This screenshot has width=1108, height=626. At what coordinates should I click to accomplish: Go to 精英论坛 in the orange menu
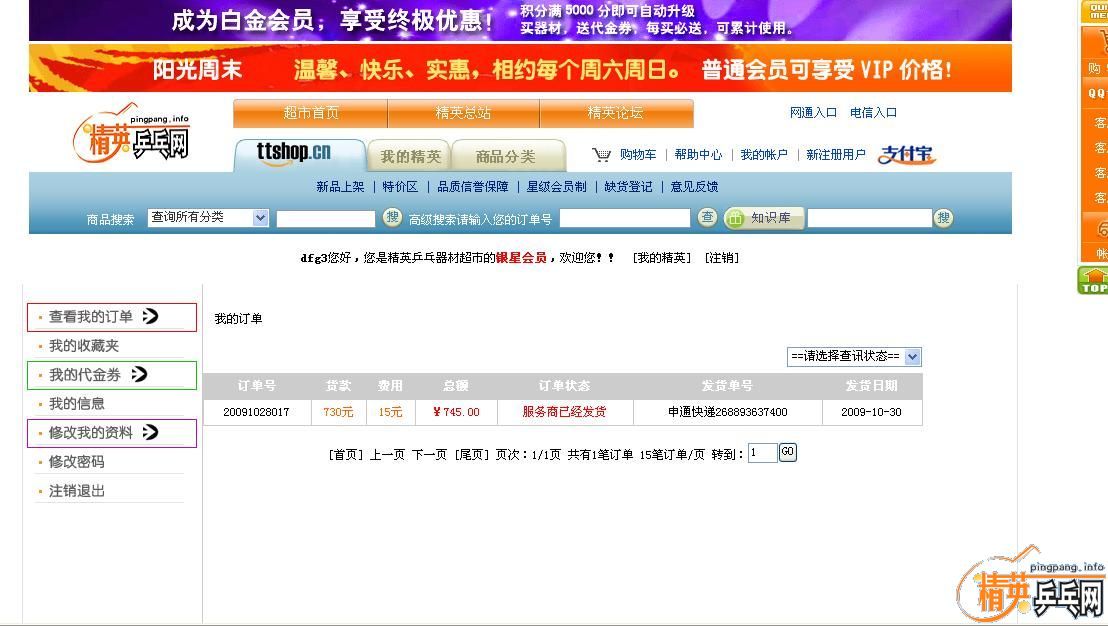615,113
